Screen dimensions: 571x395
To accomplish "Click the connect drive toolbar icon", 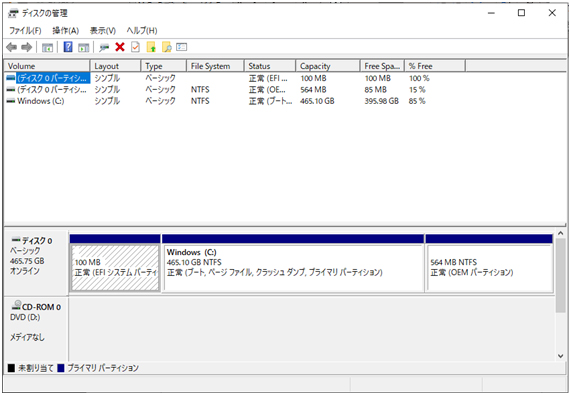I will [x=104, y=47].
